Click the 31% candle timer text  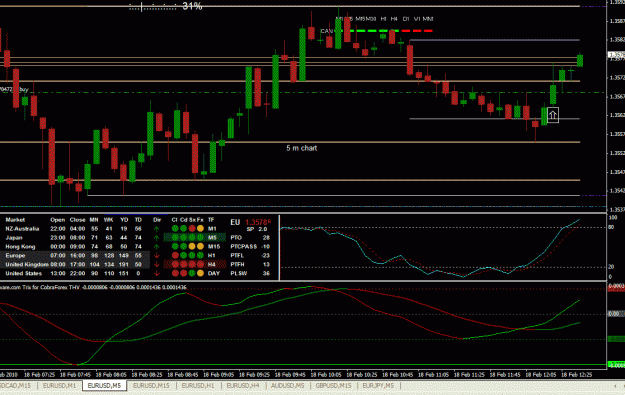(x=192, y=6)
